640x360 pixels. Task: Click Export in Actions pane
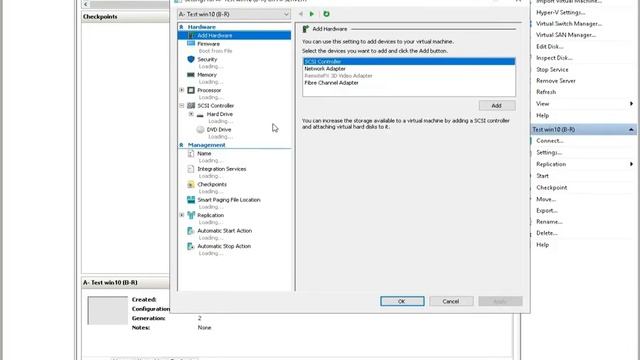547,211
